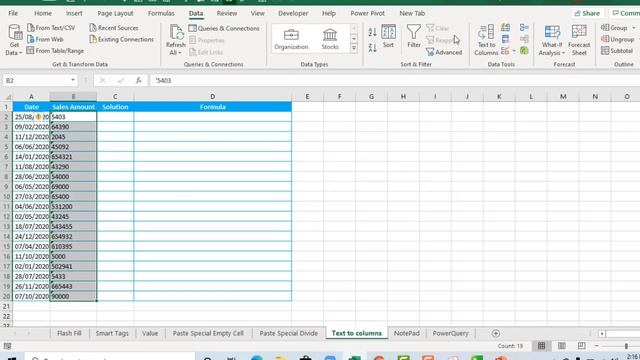Open Get Data menu
Image resolution: width=640 pixels, height=360 pixels.
(14, 40)
